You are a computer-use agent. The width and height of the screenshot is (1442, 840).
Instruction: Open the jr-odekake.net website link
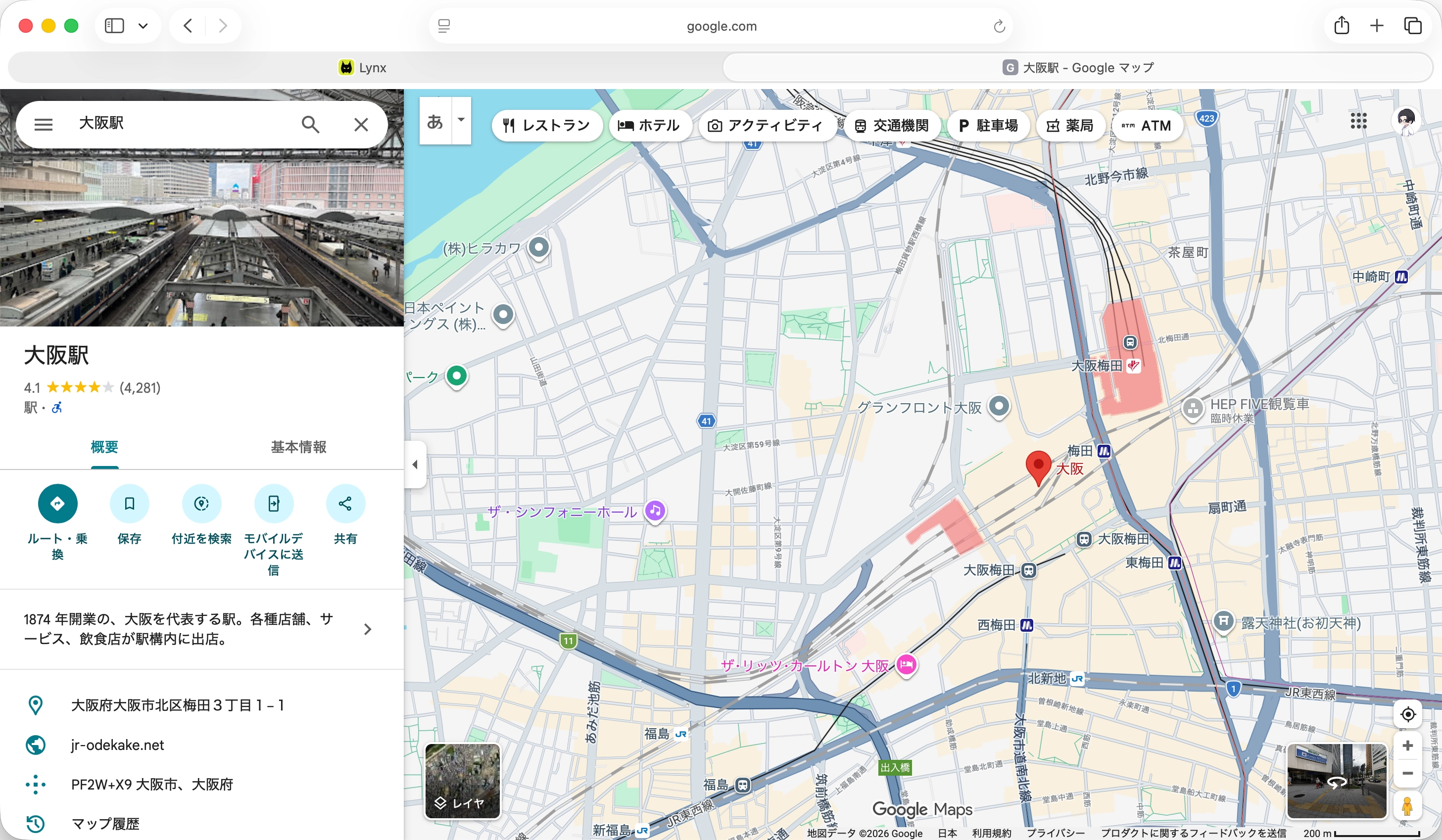[x=117, y=745]
